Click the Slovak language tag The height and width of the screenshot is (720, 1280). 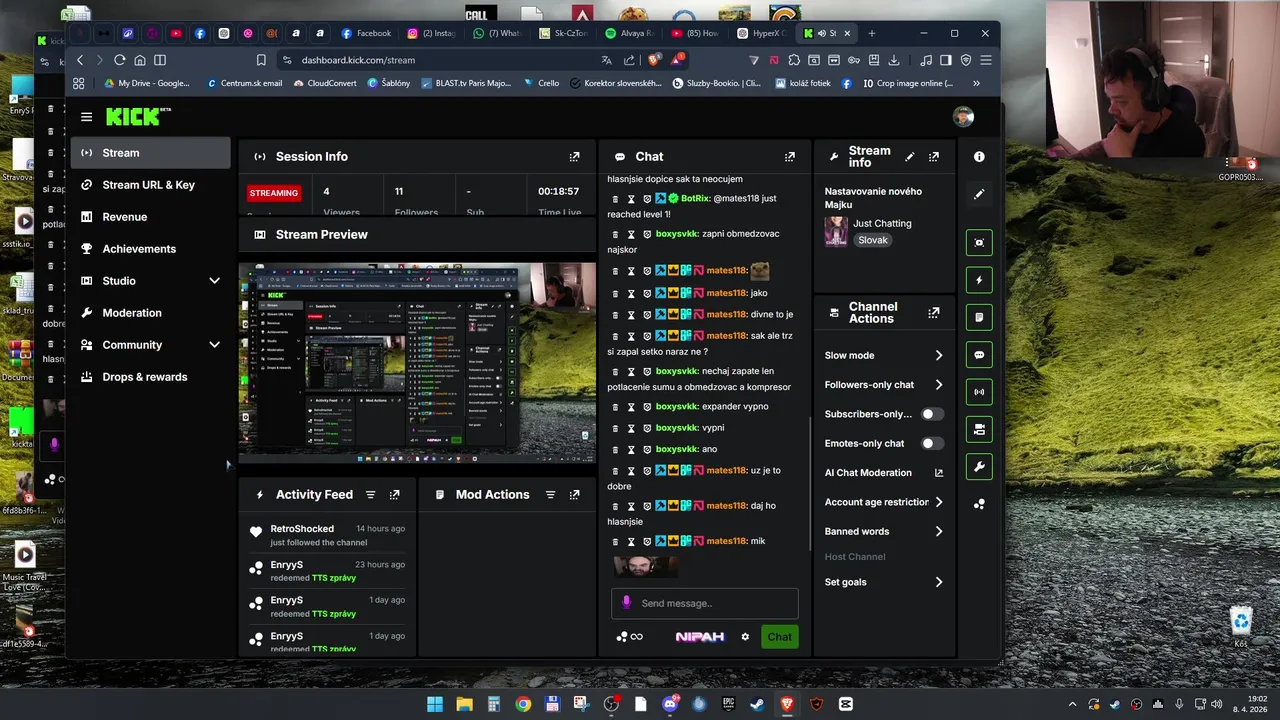pyautogui.click(x=873, y=240)
